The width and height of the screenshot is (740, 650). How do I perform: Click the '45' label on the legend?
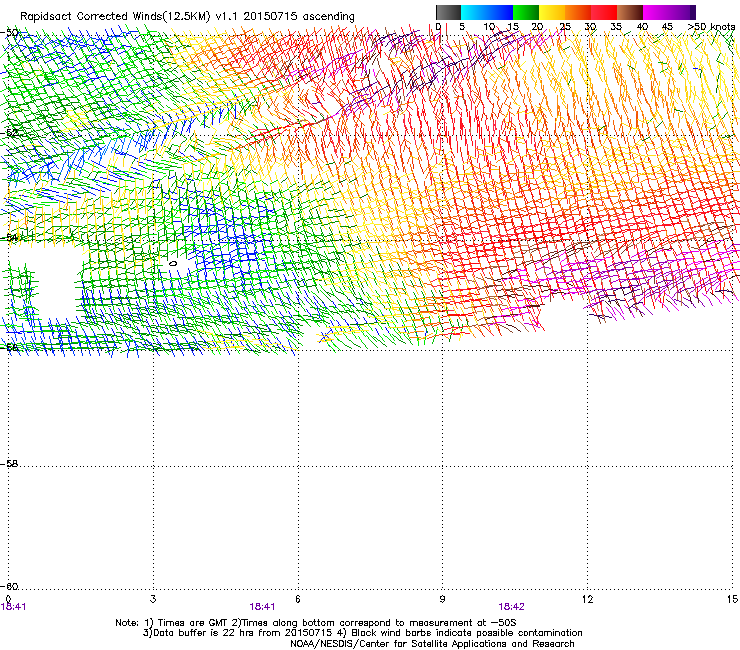click(x=667, y=27)
